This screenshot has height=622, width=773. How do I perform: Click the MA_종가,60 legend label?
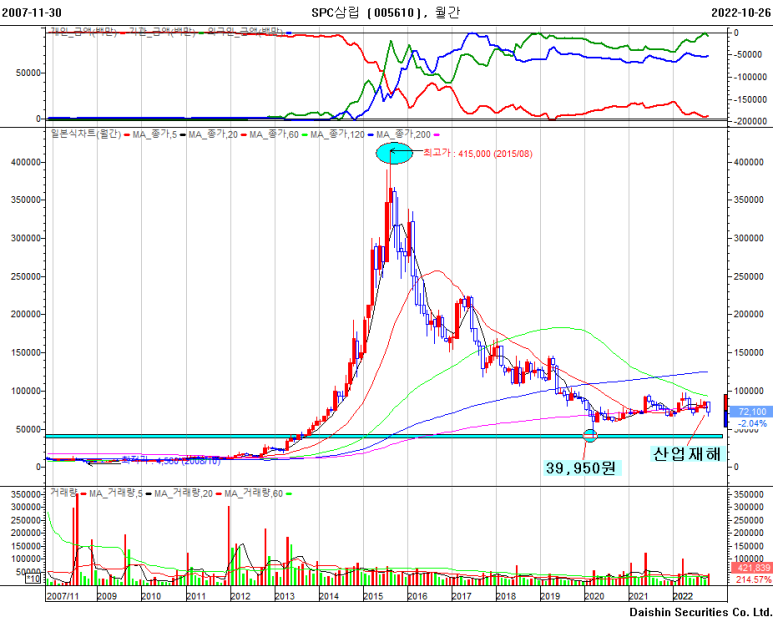pos(274,134)
